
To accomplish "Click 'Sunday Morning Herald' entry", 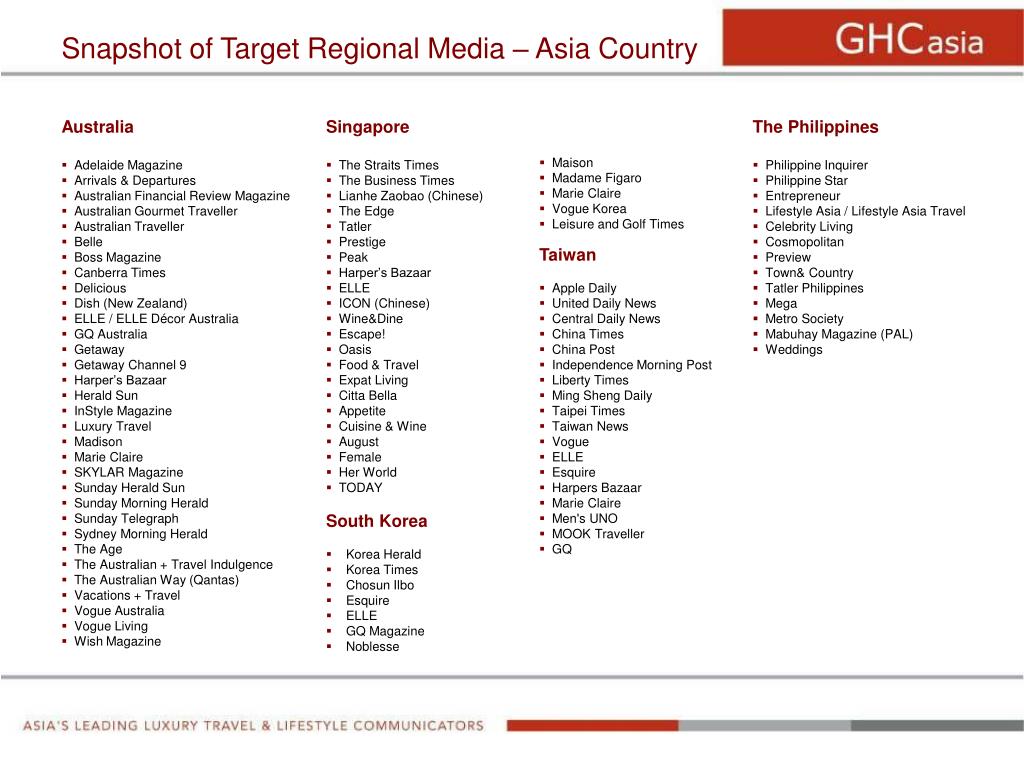I will pyautogui.click(x=141, y=503).
